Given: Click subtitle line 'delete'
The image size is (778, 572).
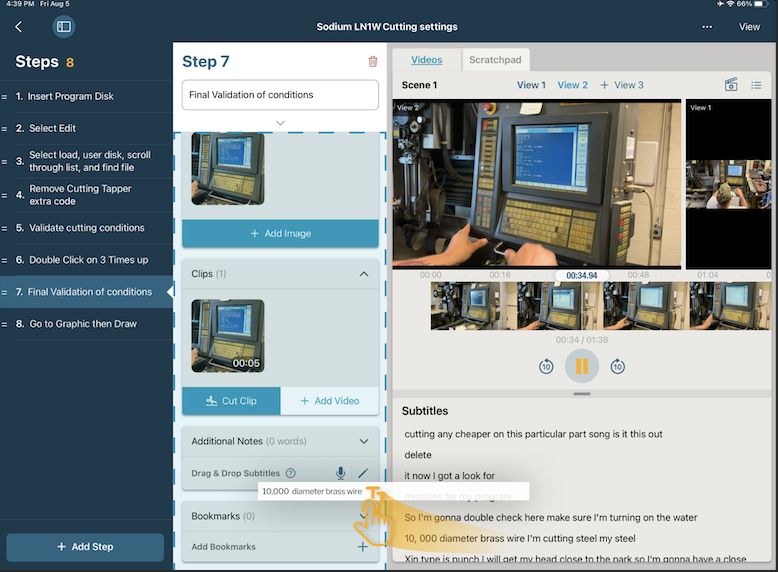Looking at the screenshot, I should pos(418,455).
